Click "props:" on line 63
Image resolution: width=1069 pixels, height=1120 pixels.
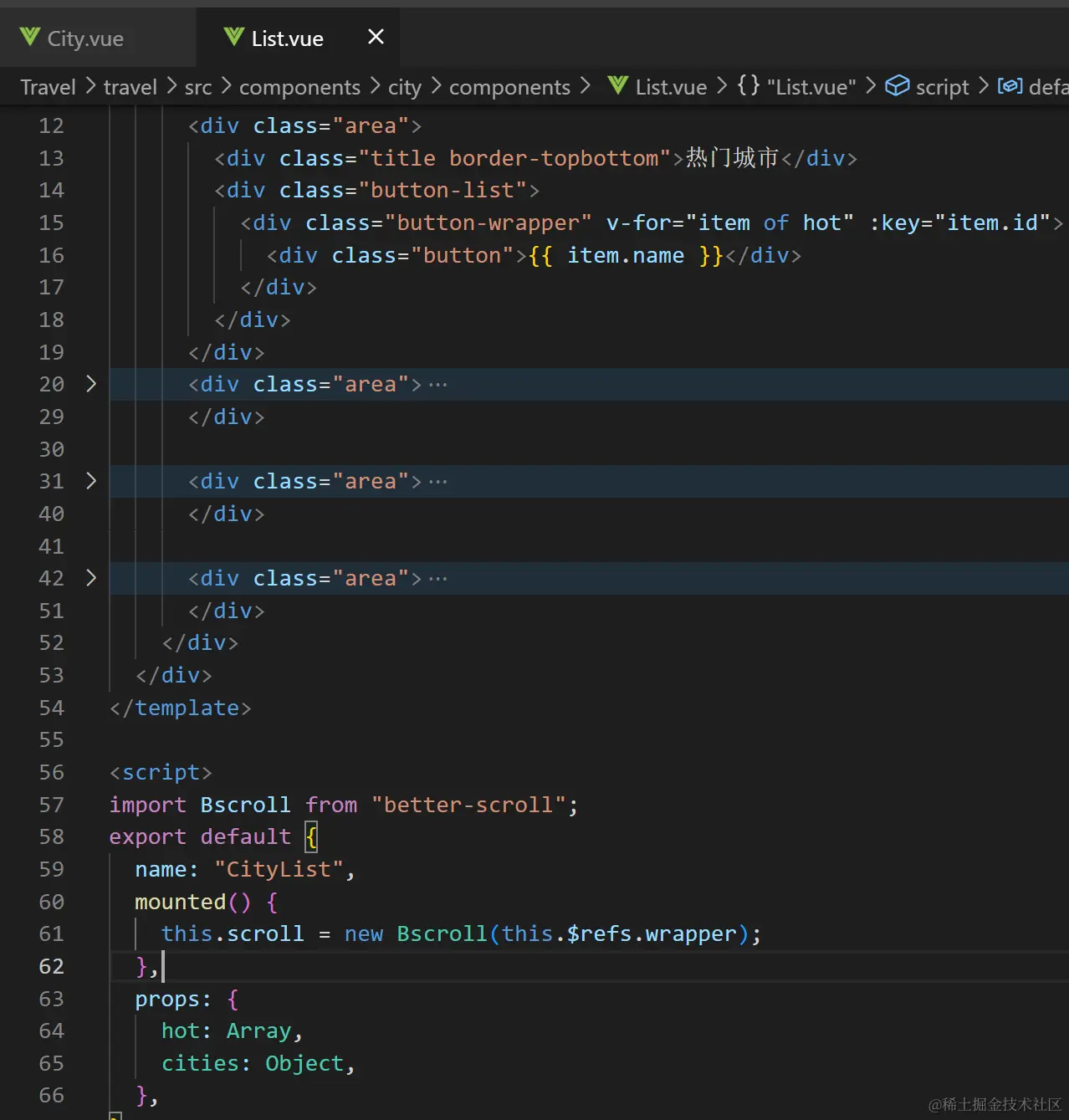(x=173, y=999)
